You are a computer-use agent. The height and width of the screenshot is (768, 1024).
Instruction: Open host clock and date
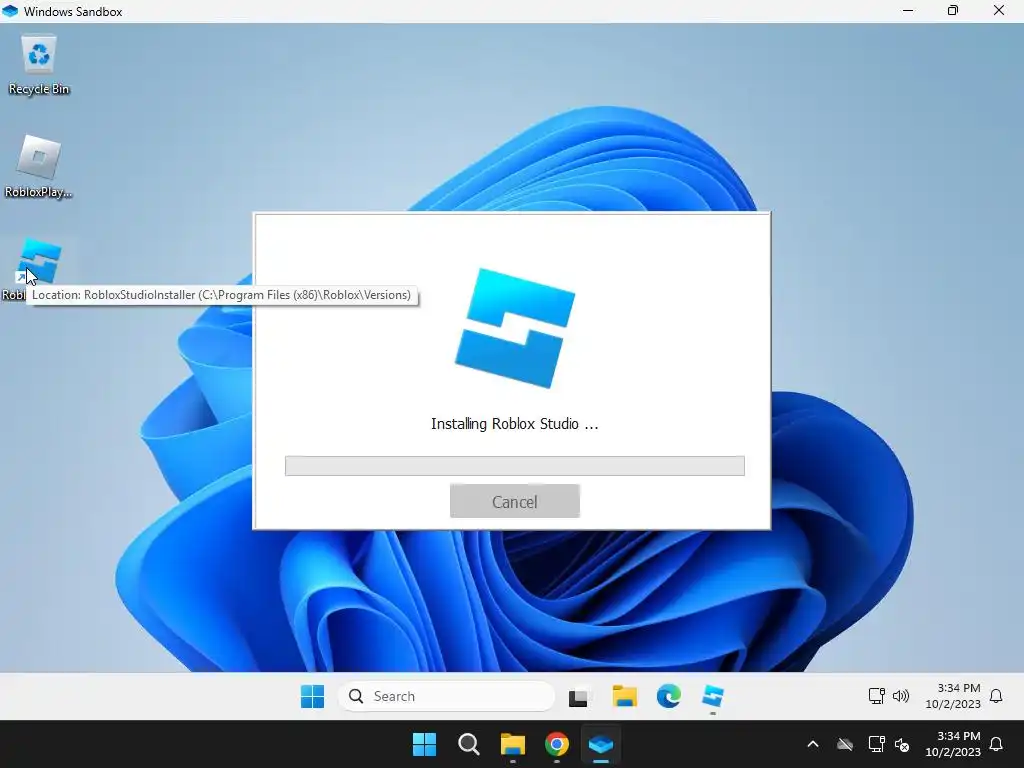point(952,744)
